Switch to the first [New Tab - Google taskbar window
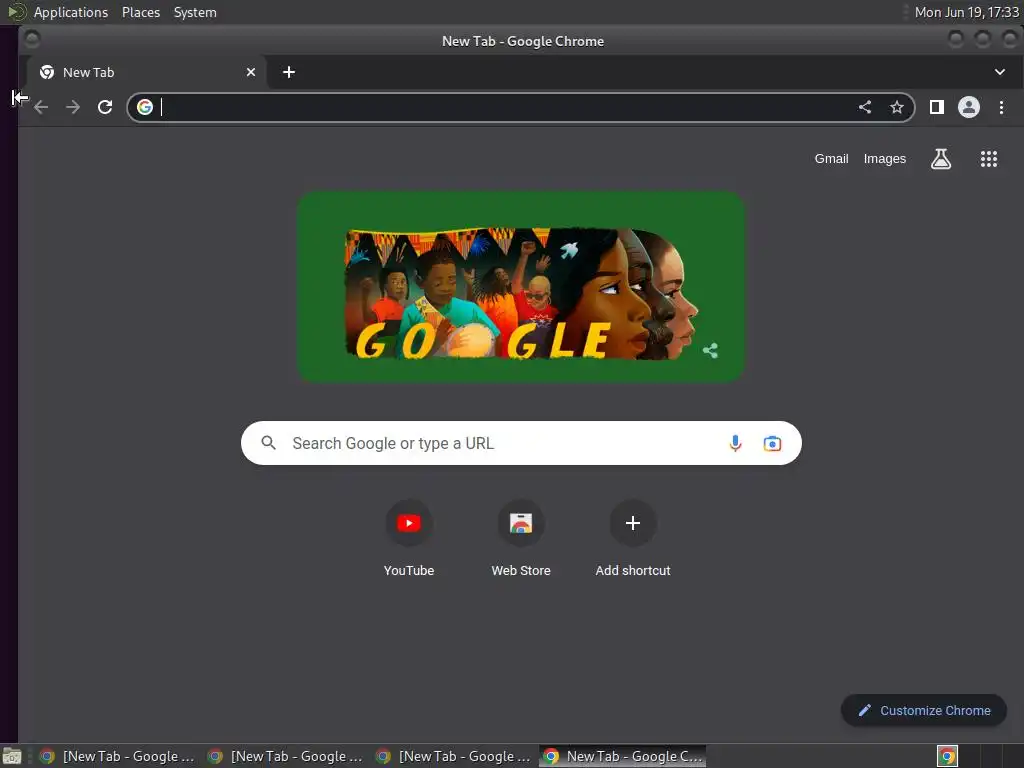The image size is (1024, 768). 118,756
